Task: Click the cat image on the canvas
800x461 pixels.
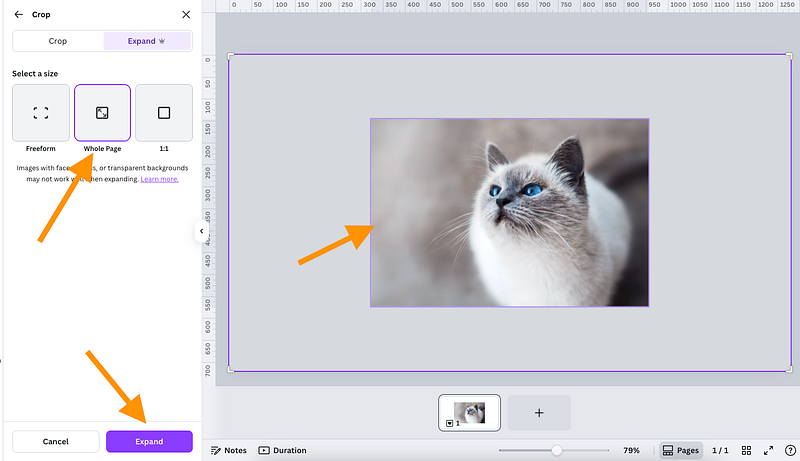Action: (x=510, y=213)
